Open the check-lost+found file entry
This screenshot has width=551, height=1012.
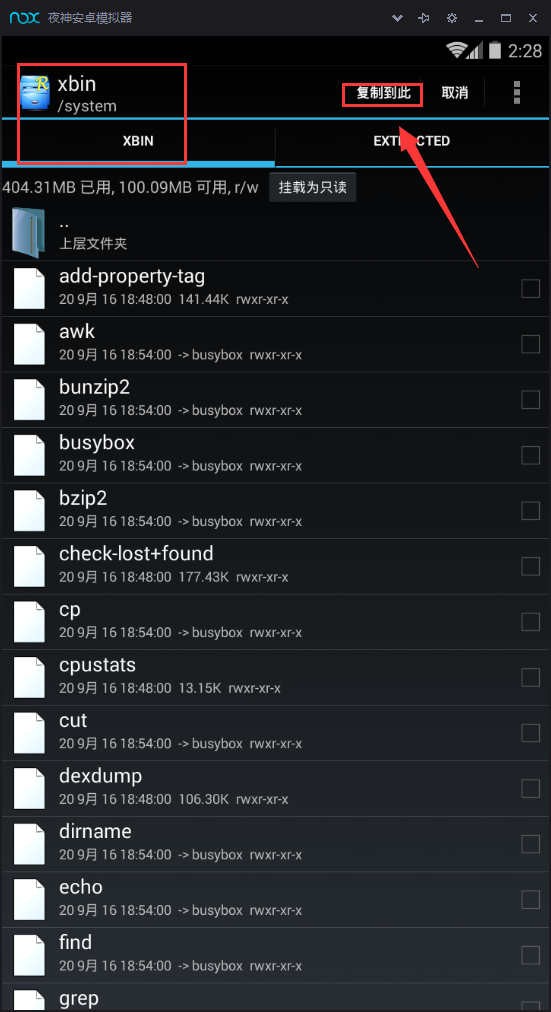tap(276, 566)
